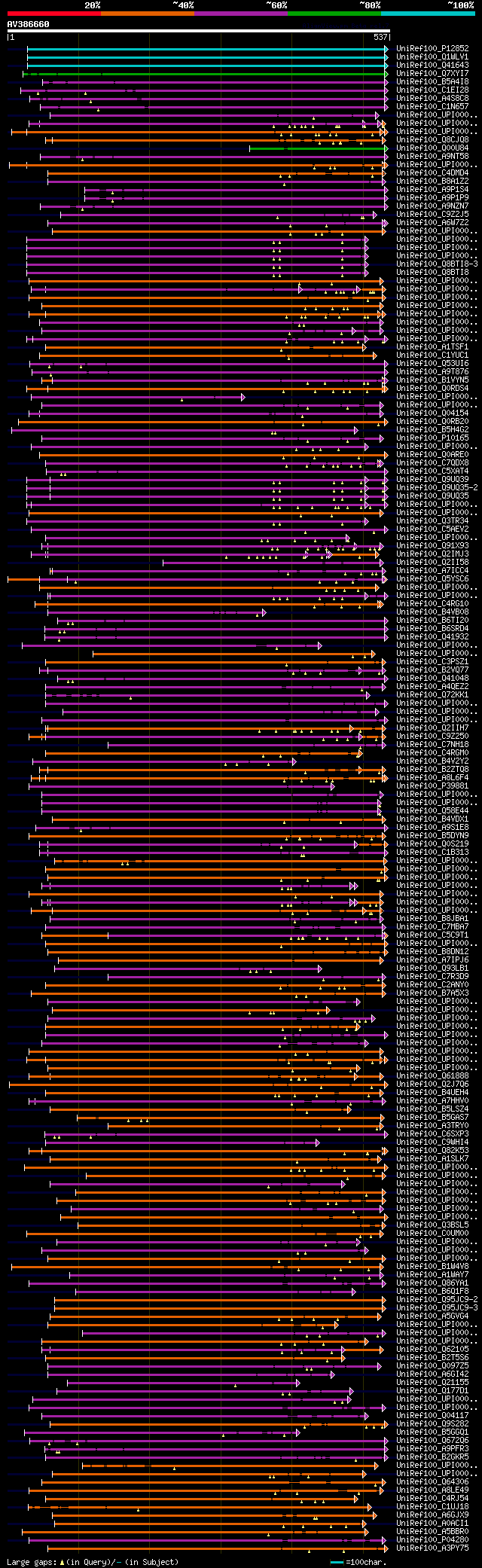This screenshot has width=482, height=1568.
Task: Select the UniRef100_B5H4G2 label
Action: coord(432,429)
